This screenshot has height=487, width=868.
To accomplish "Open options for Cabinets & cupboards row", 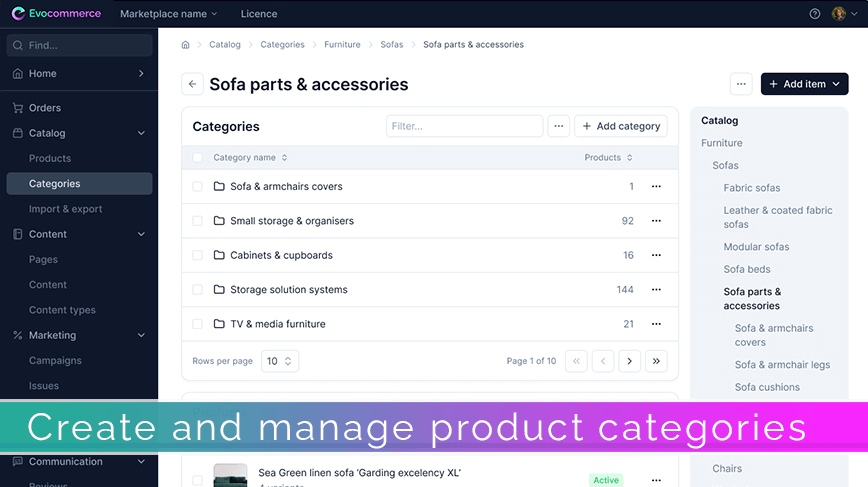I will pyautogui.click(x=656, y=255).
